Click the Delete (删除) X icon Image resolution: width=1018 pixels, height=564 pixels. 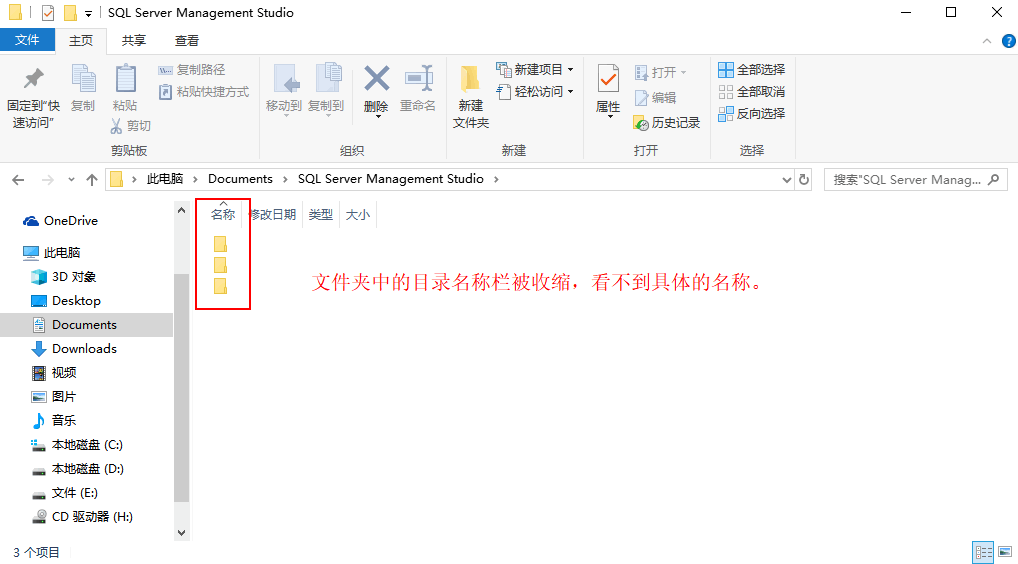point(377,79)
